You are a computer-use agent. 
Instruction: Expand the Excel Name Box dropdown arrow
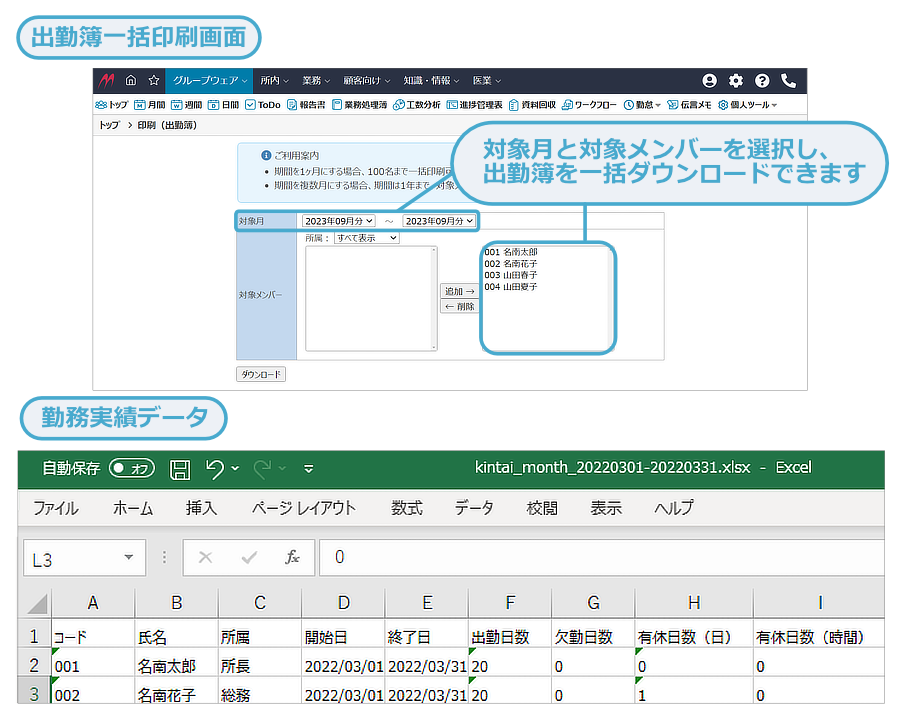point(128,558)
